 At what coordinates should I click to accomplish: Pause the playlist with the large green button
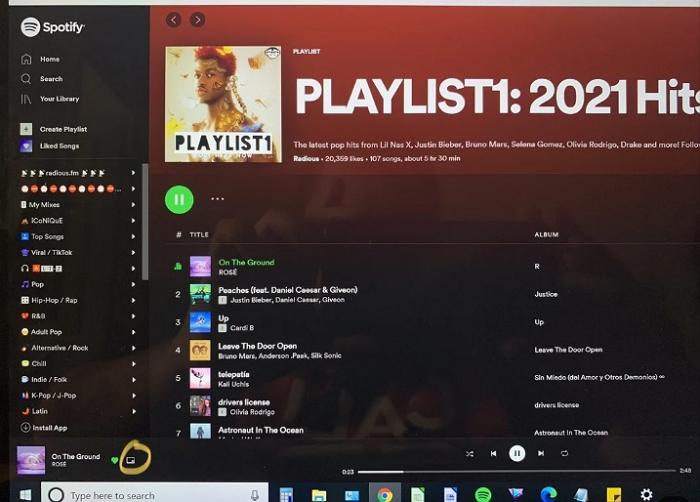click(179, 200)
